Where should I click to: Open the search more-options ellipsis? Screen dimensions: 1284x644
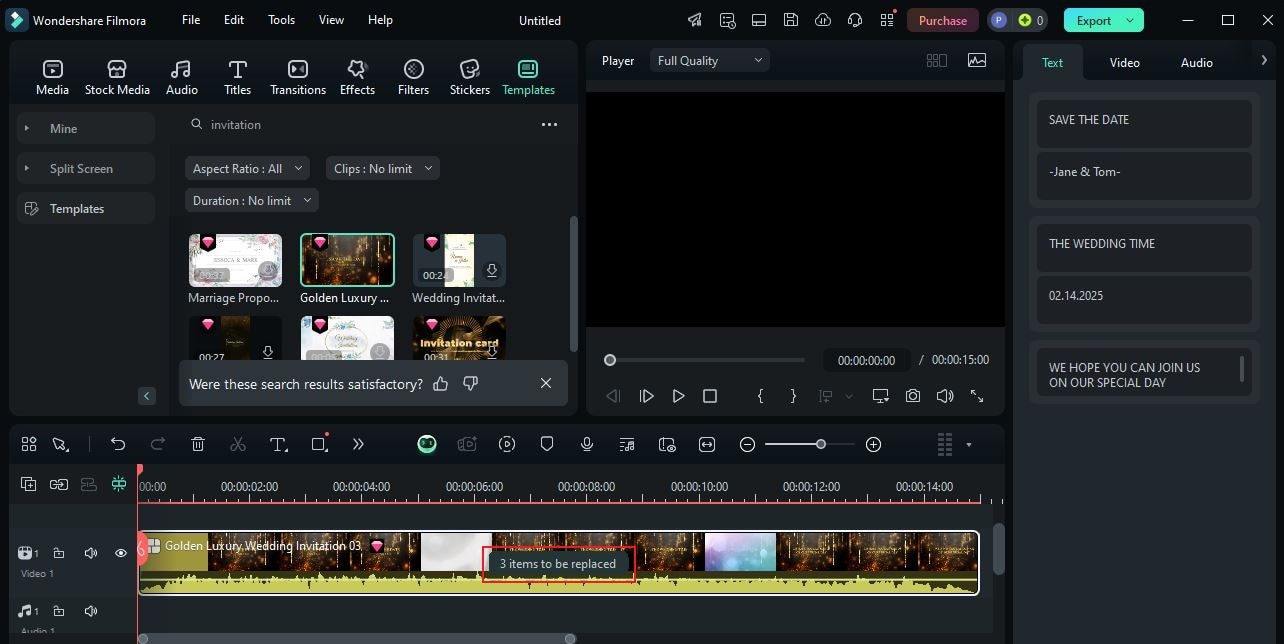coord(549,124)
